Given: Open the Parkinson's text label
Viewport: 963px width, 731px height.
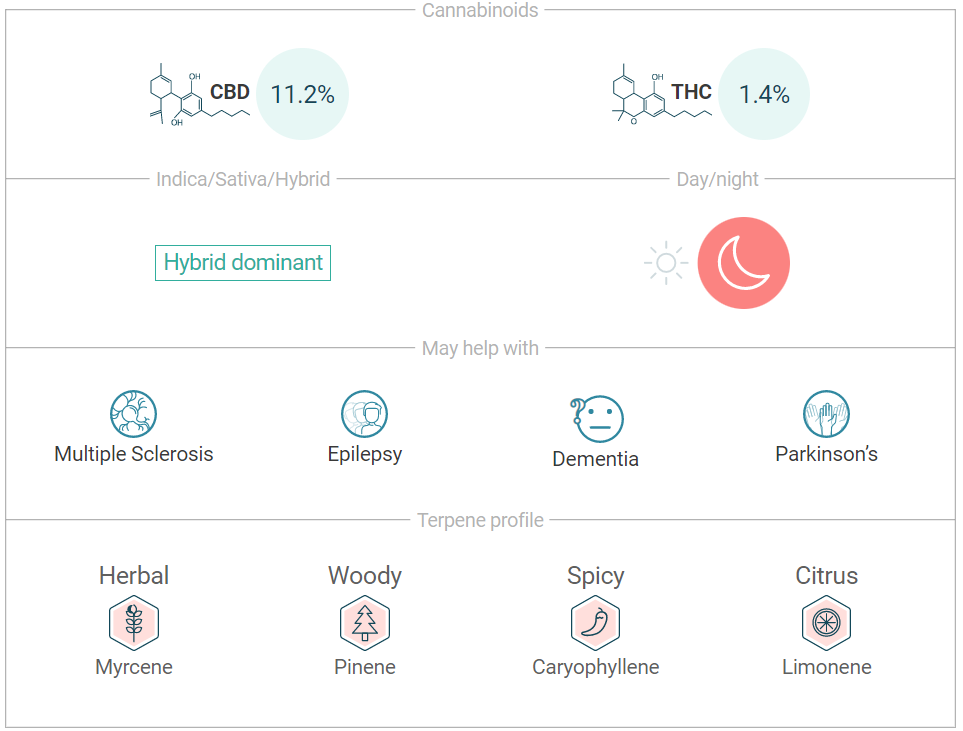Looking at the screenshot, I should (x=826, y=454).
